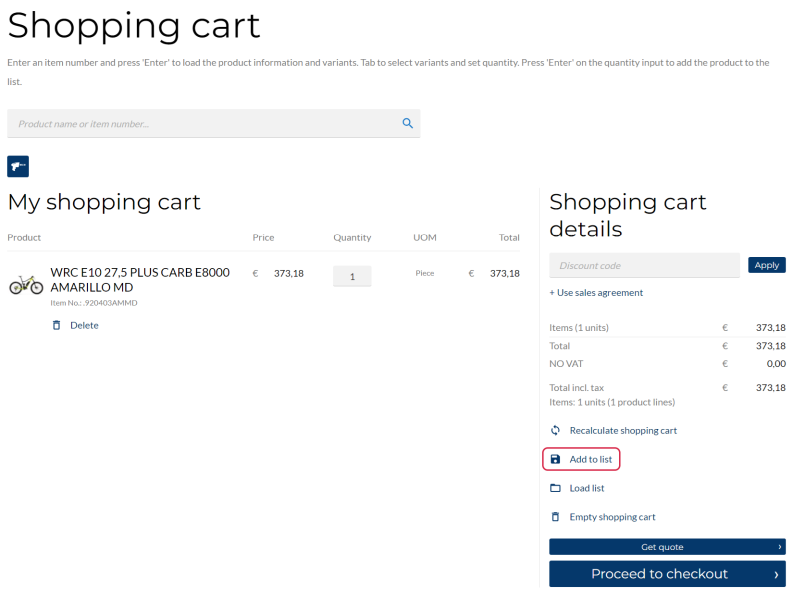This screenshot has height=600, width=793.
Task: Select the quantity box showing 1
Action: 352,276
